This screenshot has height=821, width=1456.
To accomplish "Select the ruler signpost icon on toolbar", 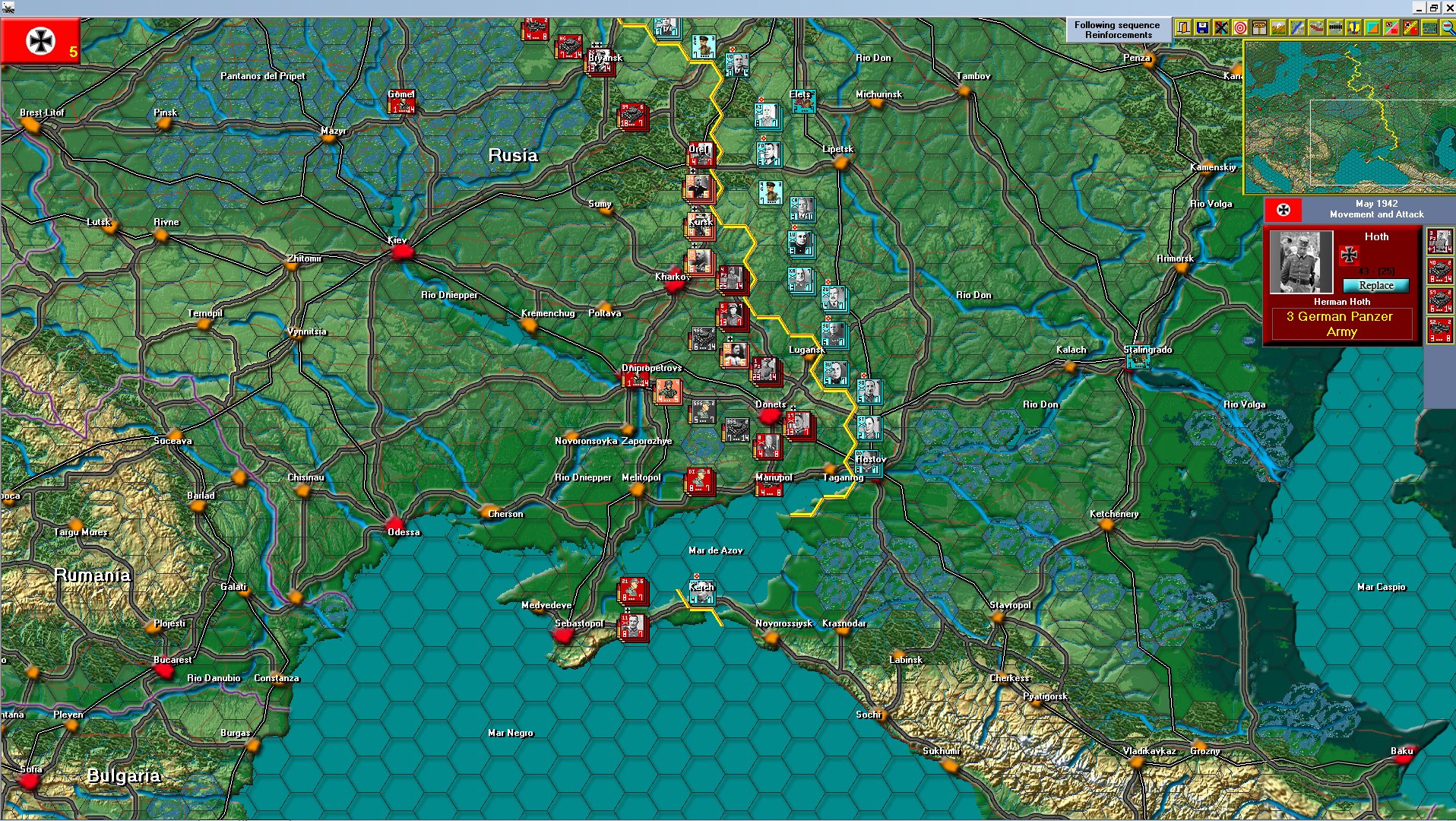I will (1259, 28).
